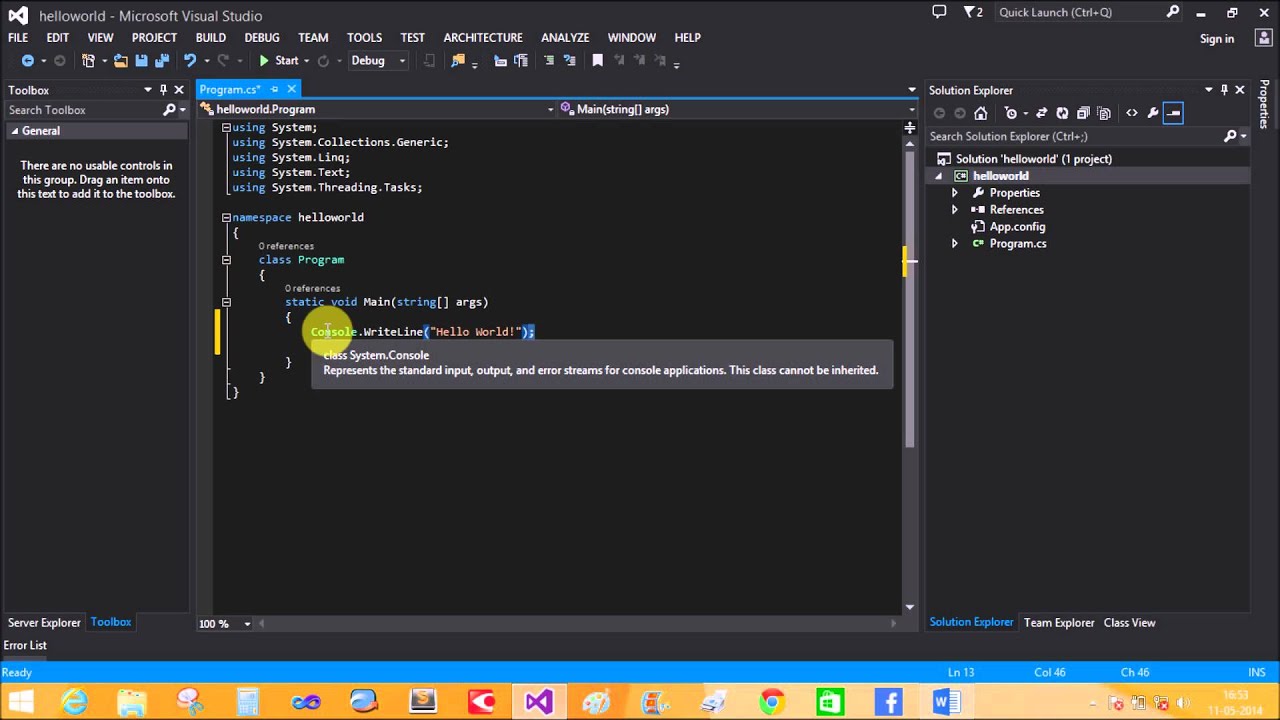This screenshot has height=720, width=1280.
Task: Click the View Code icon in Solution Explorer
Action: click(x=1131, y=113)
